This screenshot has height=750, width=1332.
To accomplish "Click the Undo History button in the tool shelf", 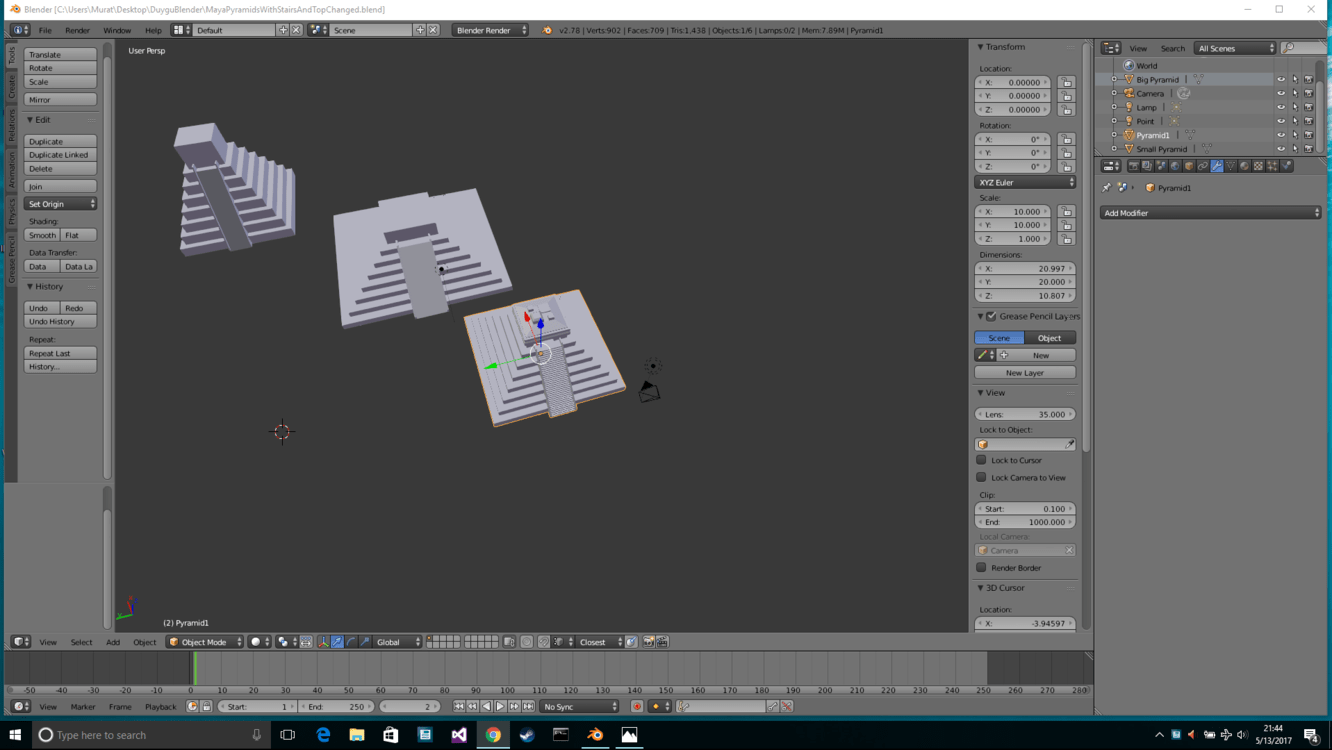I will click(x=59, y=321).
